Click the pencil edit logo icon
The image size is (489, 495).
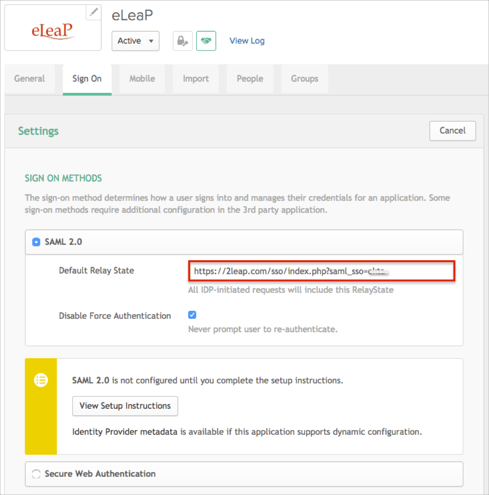[x=94, y=12]
